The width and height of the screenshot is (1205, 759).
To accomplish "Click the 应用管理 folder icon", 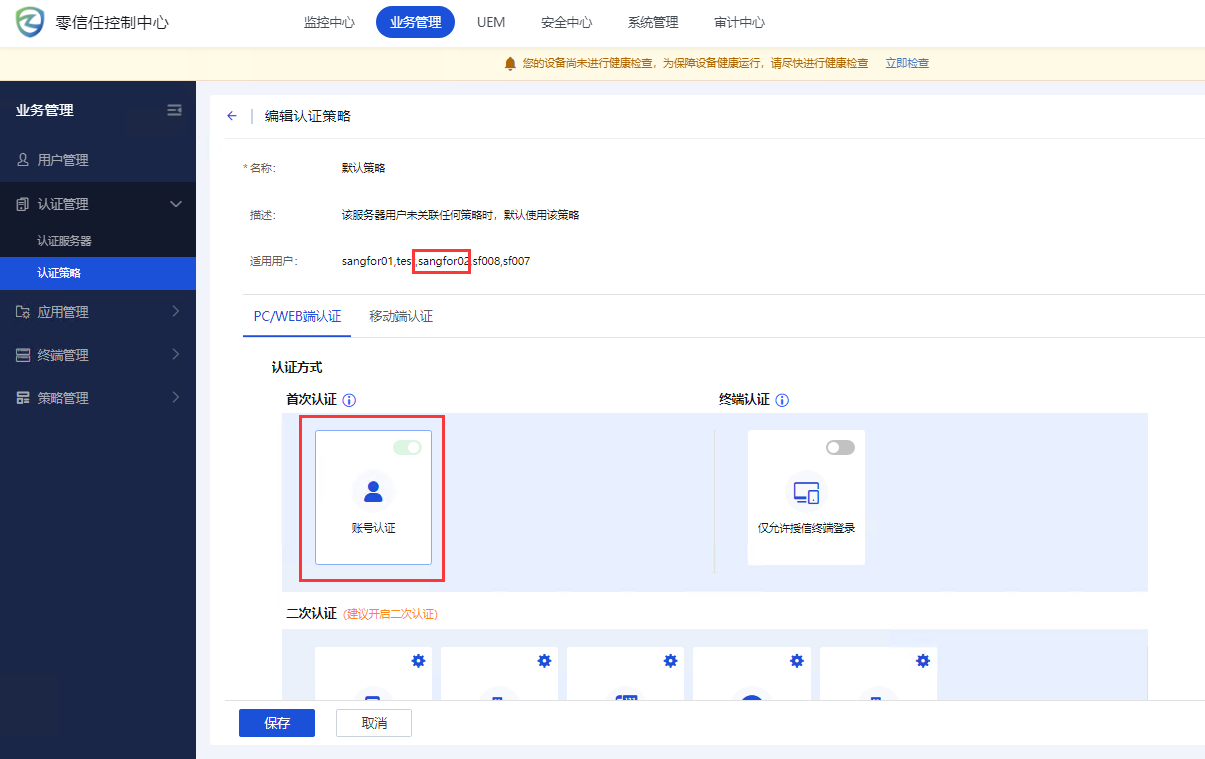I will [23, 312].
